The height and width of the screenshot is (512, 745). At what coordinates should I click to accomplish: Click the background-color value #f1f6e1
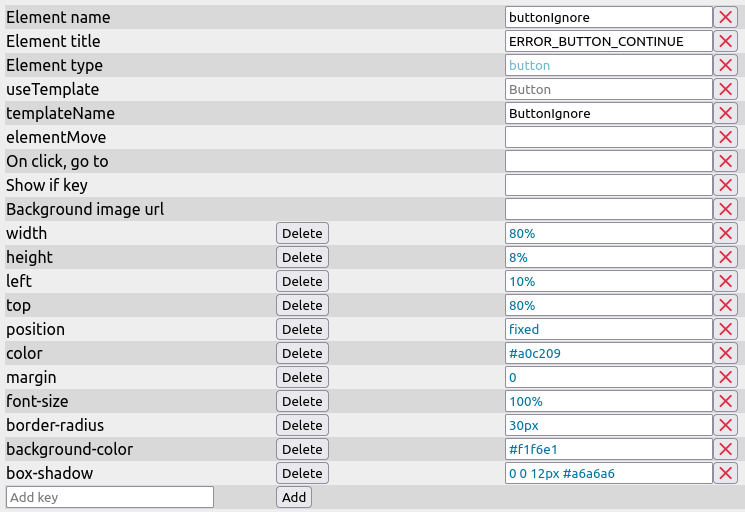pyautogui.click(x=608, y=449)
